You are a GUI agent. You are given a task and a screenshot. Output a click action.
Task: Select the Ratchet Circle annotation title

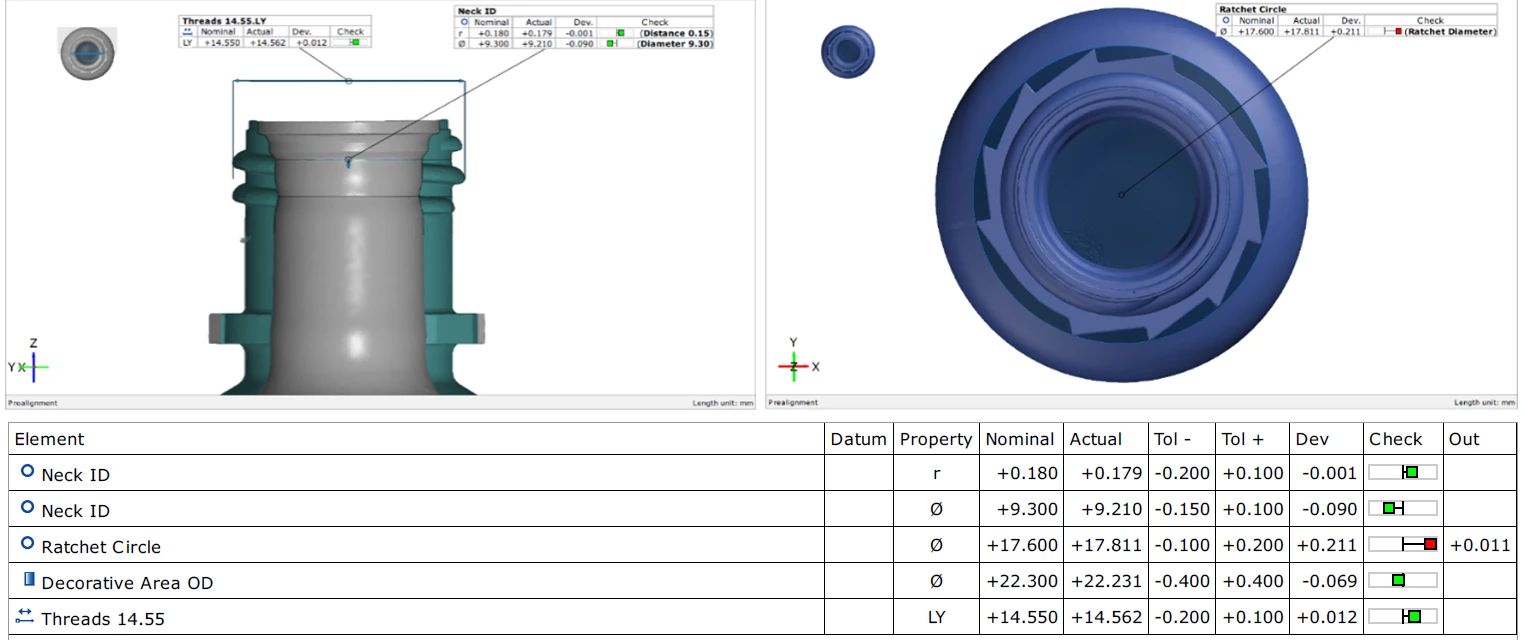[1251, 9]
